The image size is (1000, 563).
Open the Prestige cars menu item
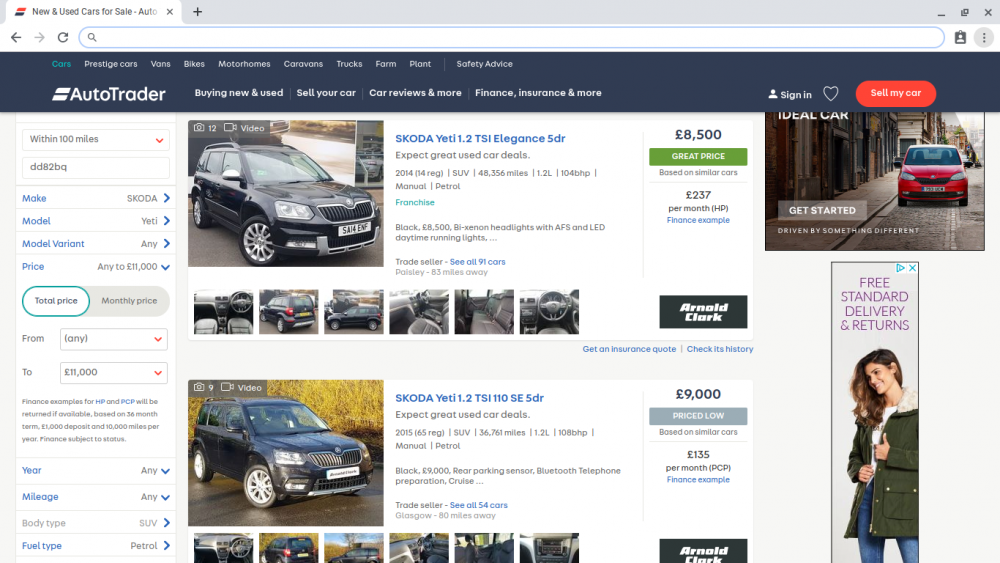pos(111,64)
